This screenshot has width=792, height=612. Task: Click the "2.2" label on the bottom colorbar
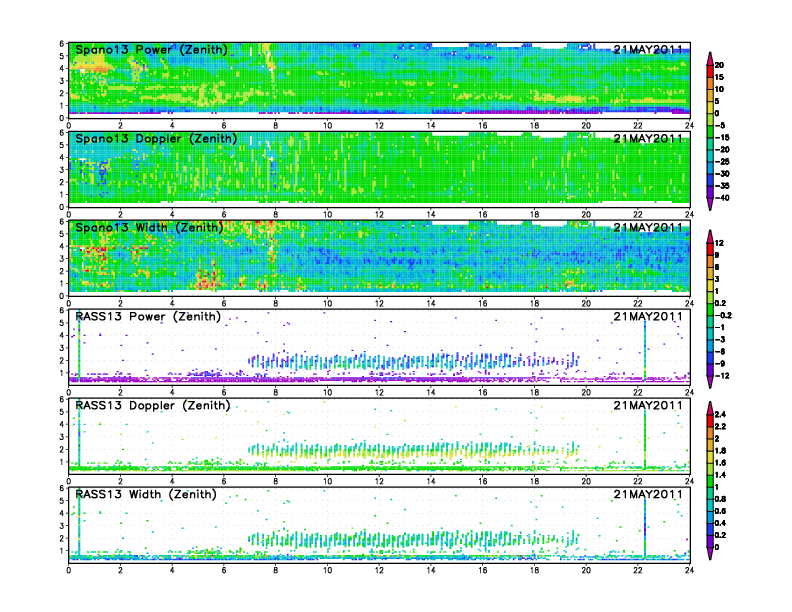(720, 426)
